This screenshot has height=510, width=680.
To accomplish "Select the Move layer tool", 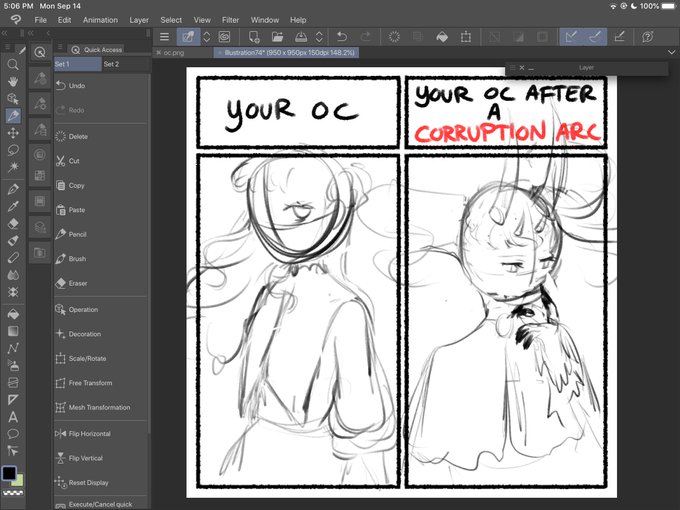I will [x=13, y=133].
